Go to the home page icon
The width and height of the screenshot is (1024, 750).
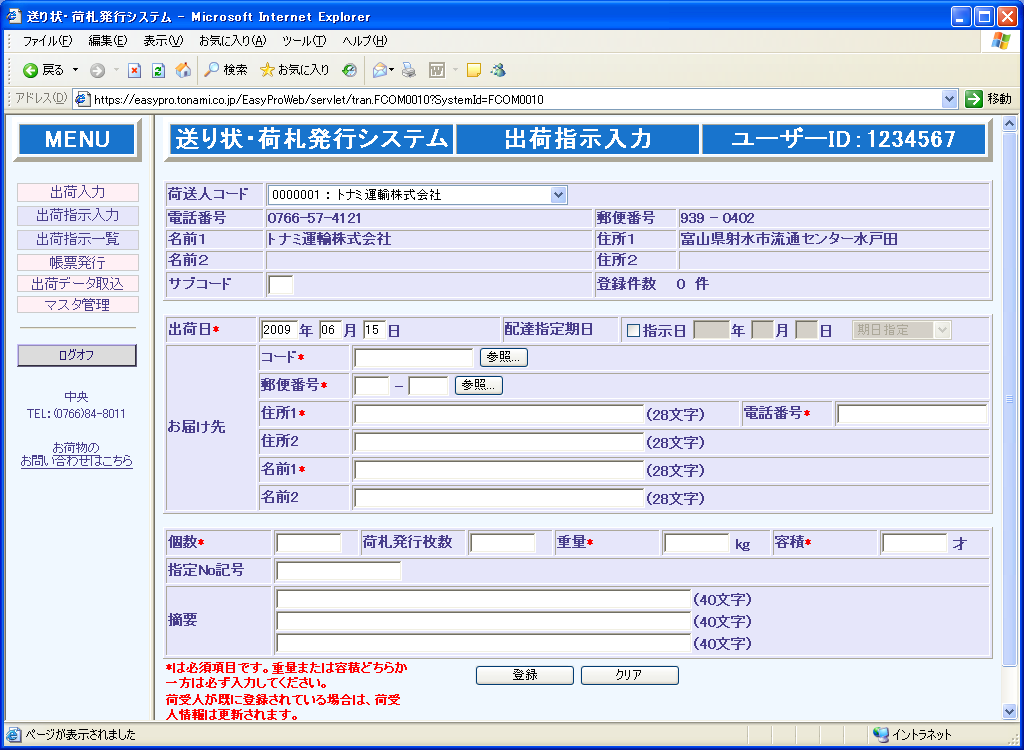[x=184, y=70]
